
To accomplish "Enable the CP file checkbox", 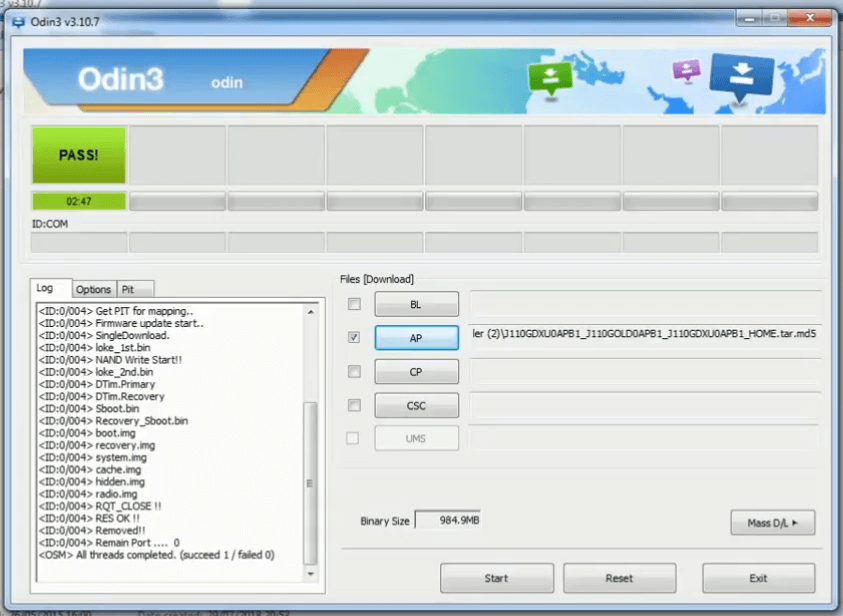I will tap(354, 371).
